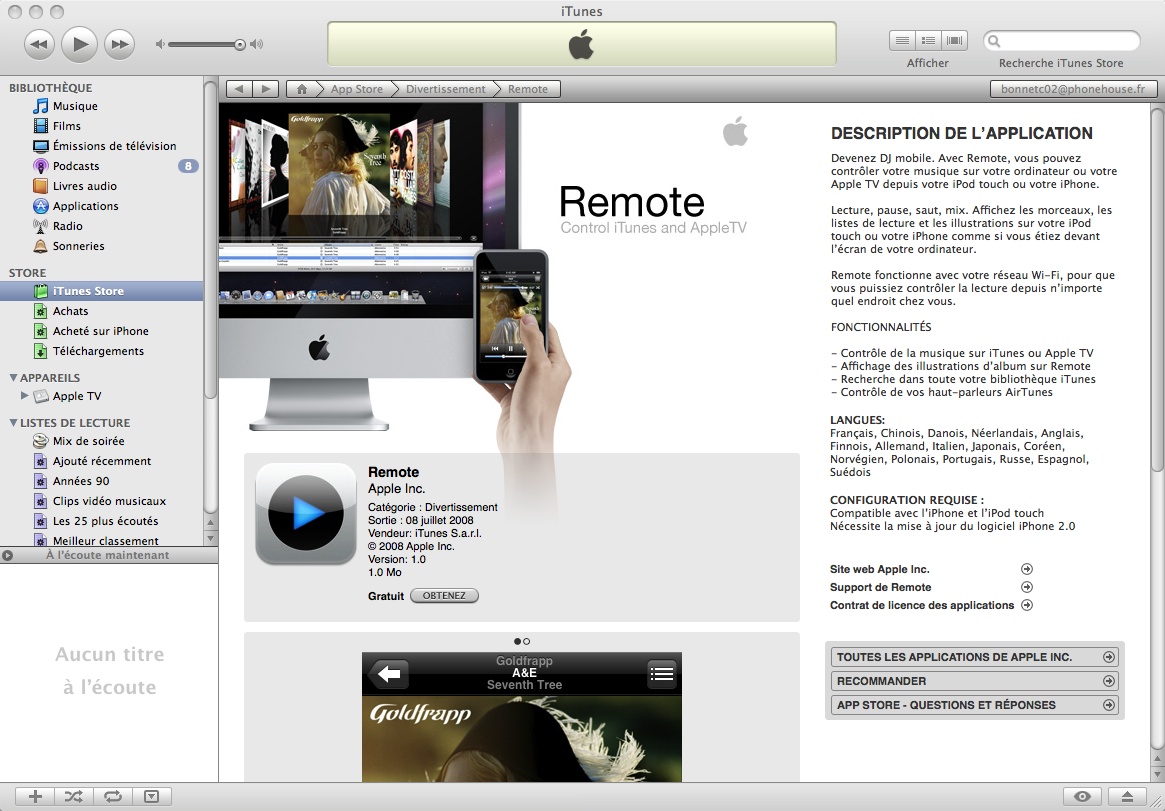Click the sidebar vertical scrollbar
The height and width of the screenshot is (811, 1165).
pyautogui.click(x=210, y=239)
